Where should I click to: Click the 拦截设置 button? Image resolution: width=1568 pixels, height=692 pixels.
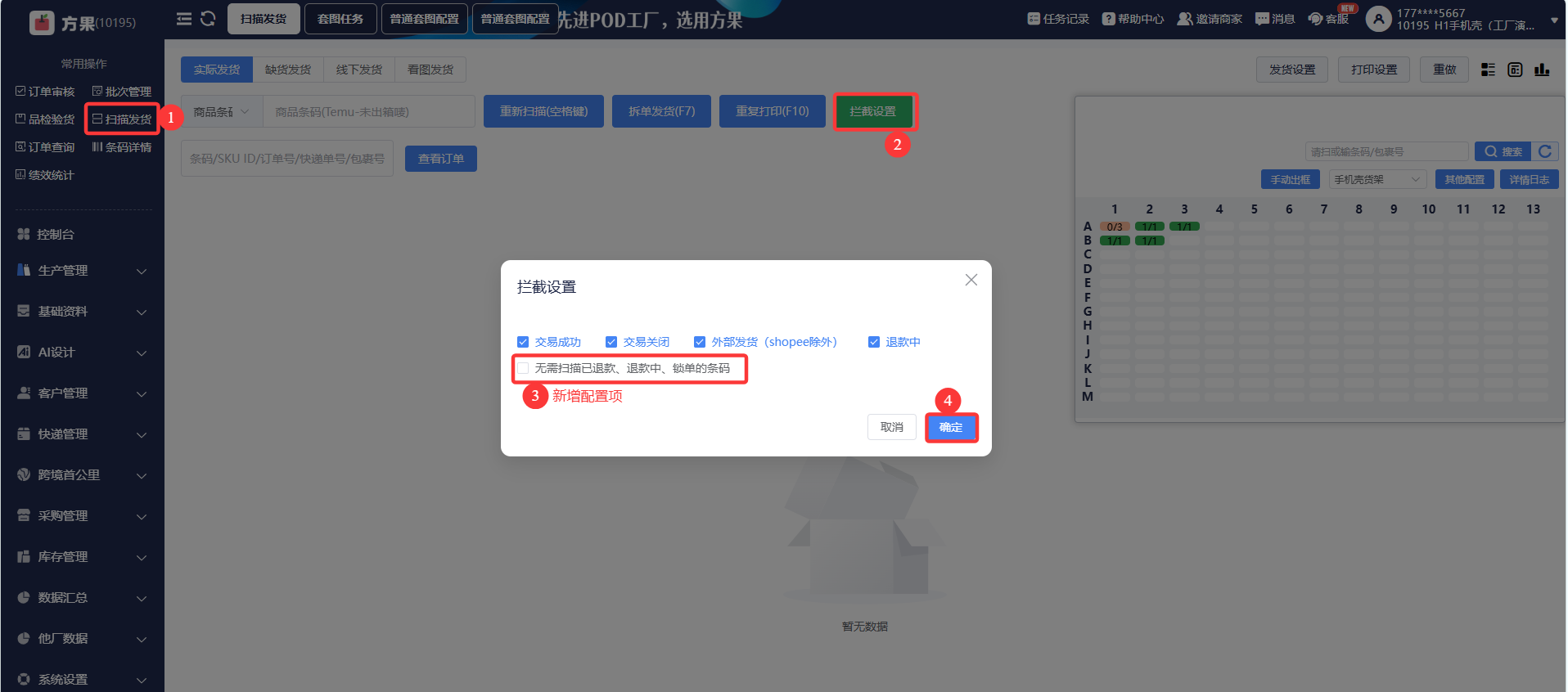pyautogui.click(x=873, y=111)
